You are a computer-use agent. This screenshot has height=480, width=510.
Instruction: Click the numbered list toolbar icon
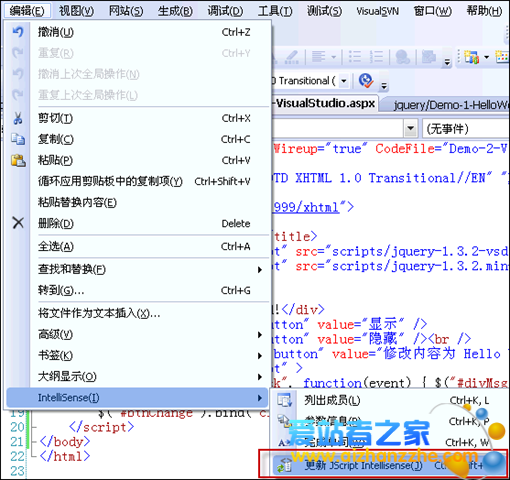[376, 57]
